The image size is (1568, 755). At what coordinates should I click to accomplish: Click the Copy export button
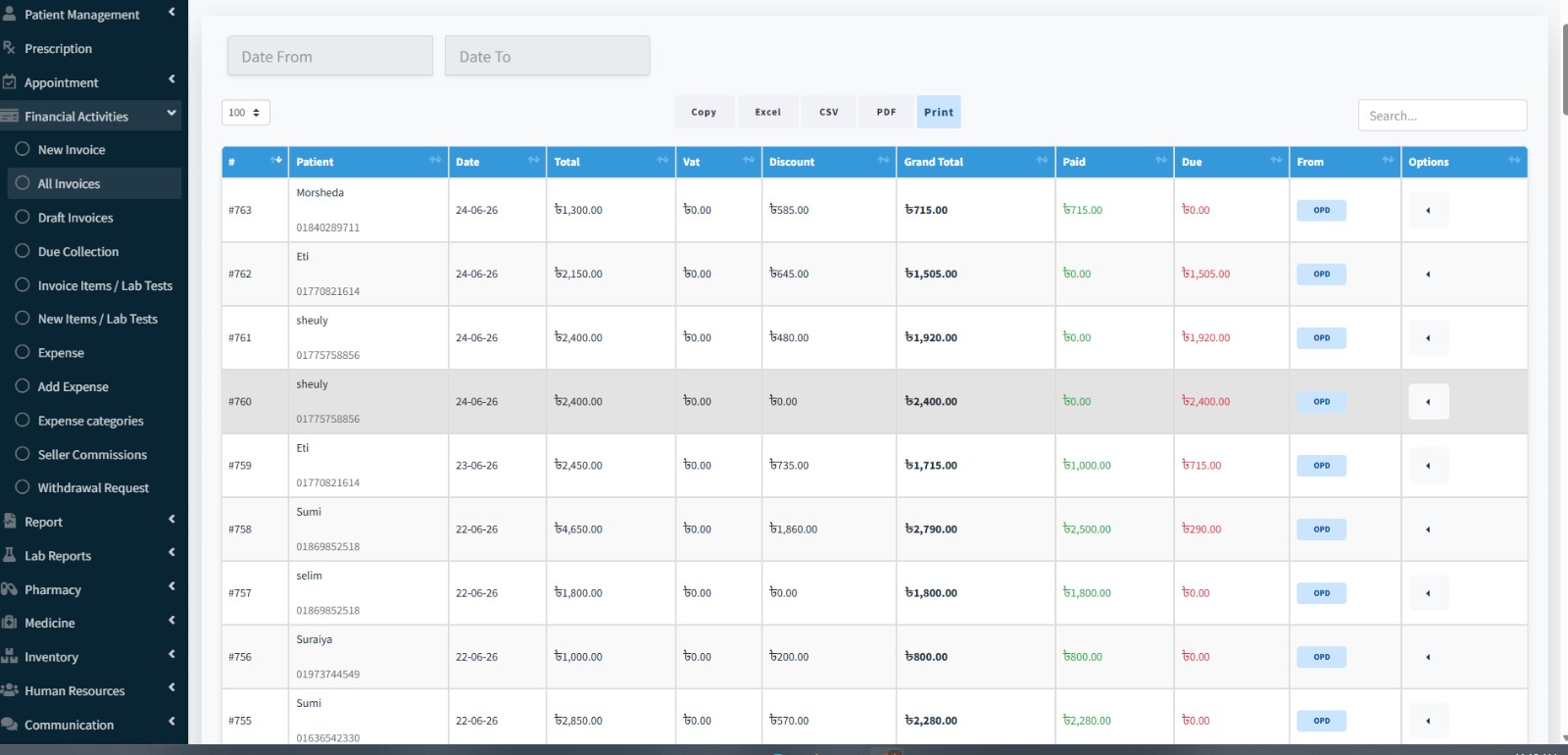pos(704,112)
